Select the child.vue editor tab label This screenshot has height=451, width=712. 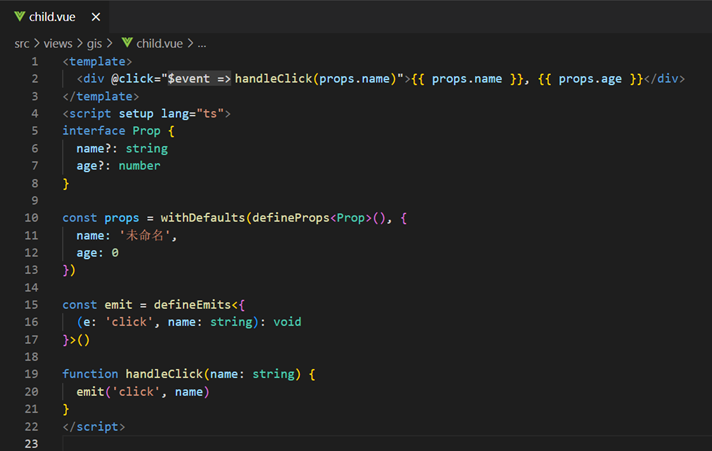tap(51, 17)
